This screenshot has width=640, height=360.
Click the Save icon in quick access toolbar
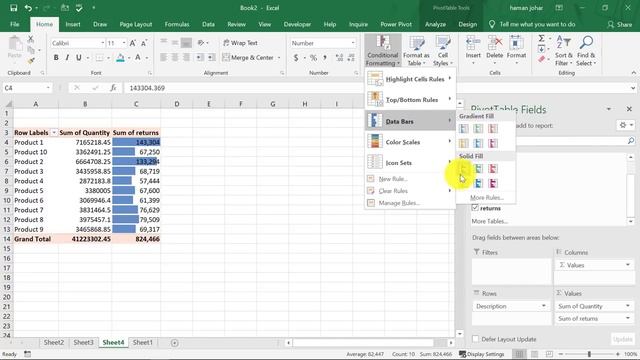[13, 8]
